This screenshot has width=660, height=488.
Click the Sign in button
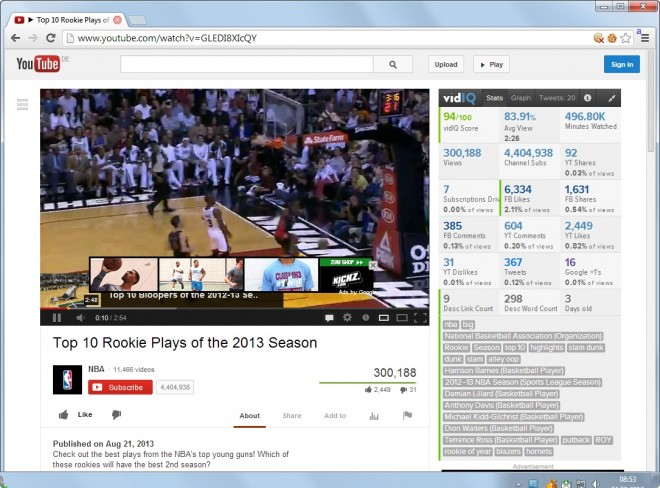622,64
